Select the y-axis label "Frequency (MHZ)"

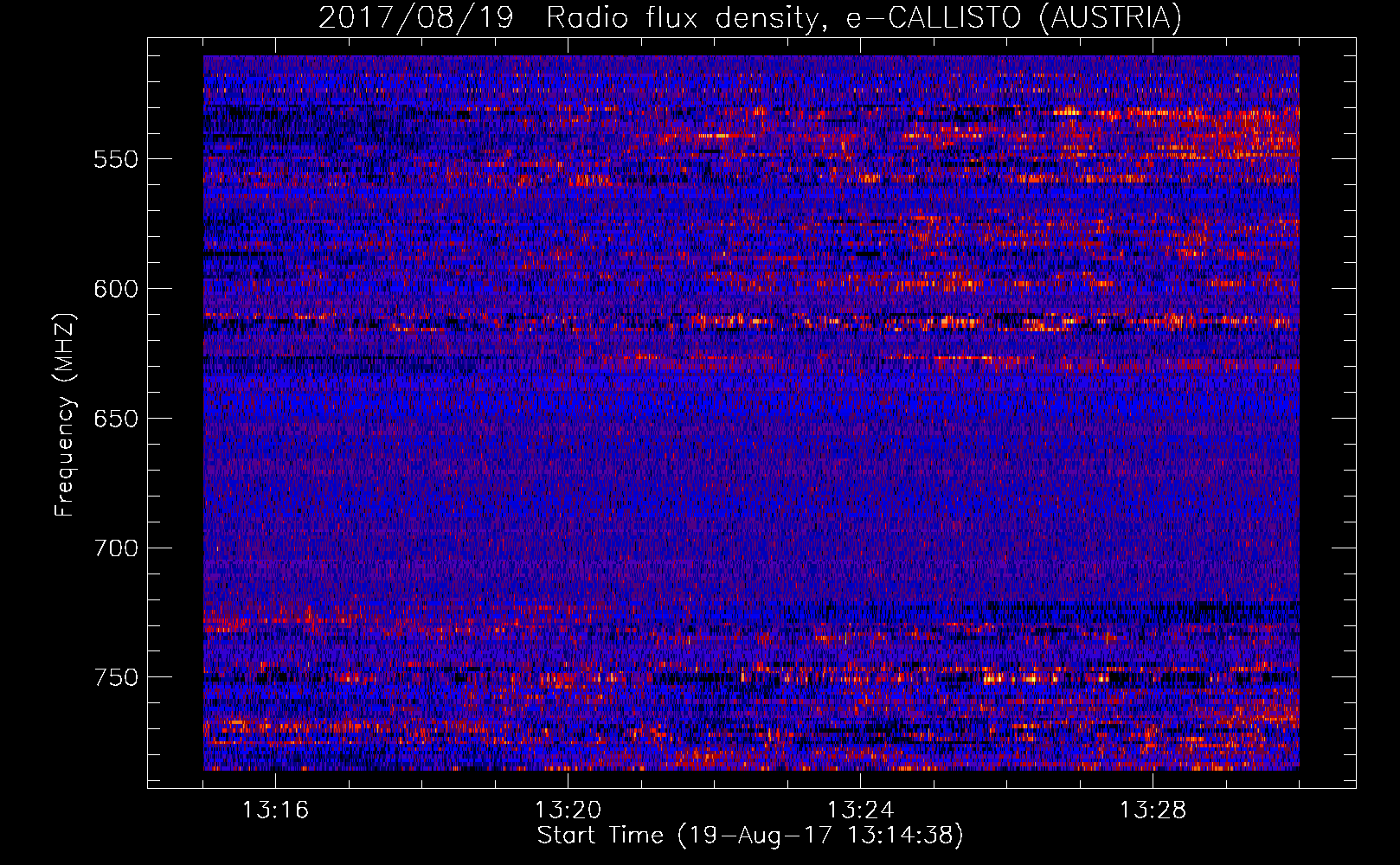point(65,414)
